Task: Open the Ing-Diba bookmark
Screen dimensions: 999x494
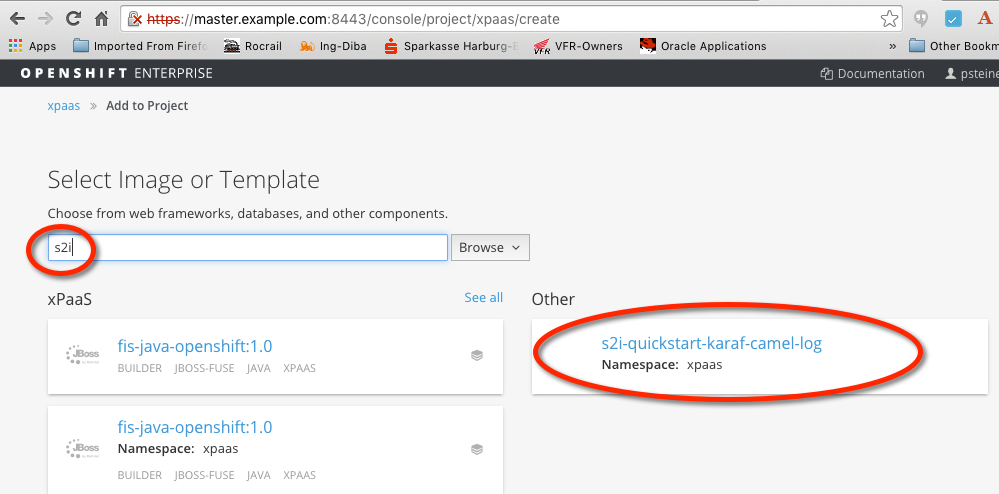Action: (333, 46)
